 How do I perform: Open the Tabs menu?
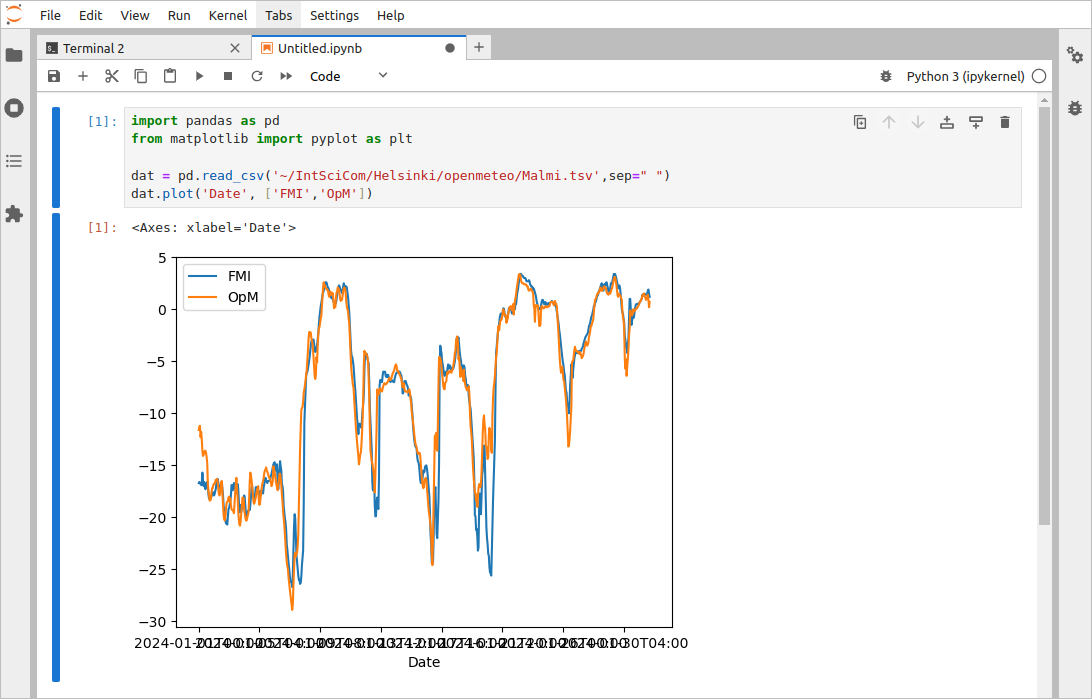click(279, 15)
